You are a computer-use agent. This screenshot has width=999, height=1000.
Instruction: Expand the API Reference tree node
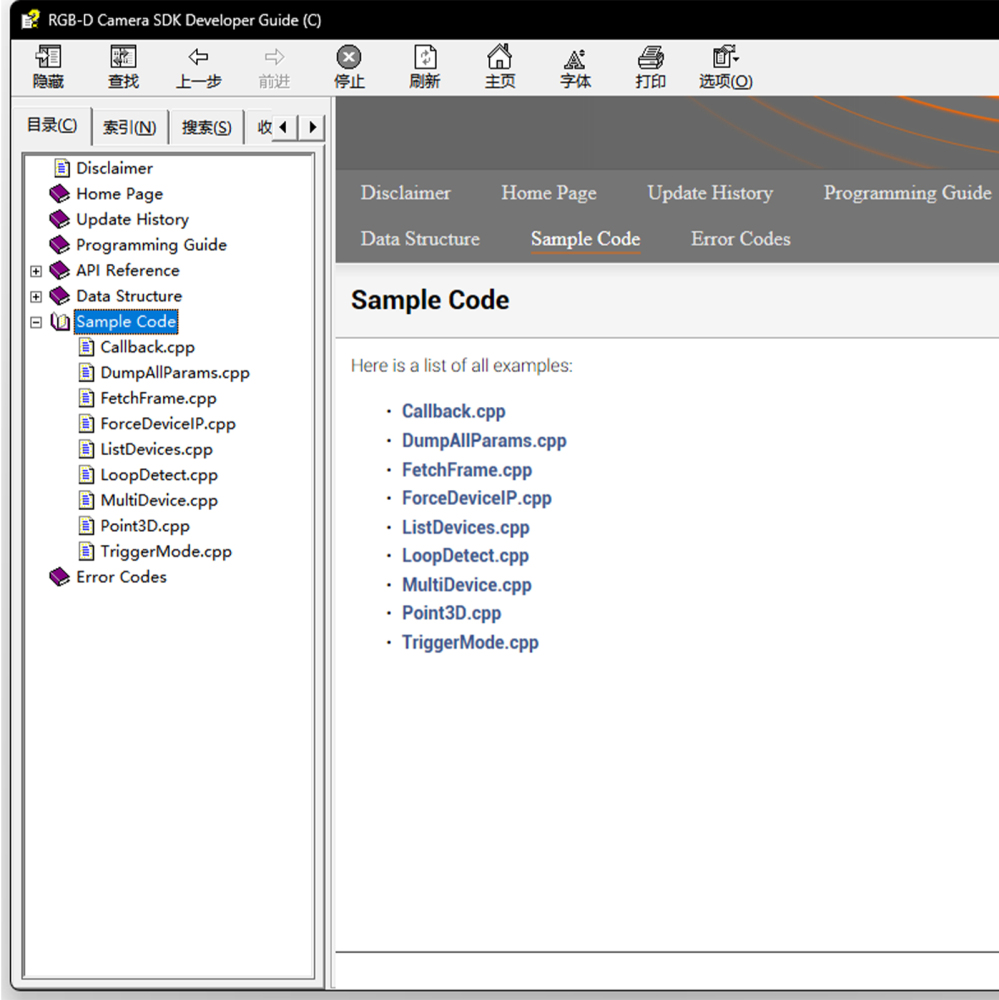36,271
